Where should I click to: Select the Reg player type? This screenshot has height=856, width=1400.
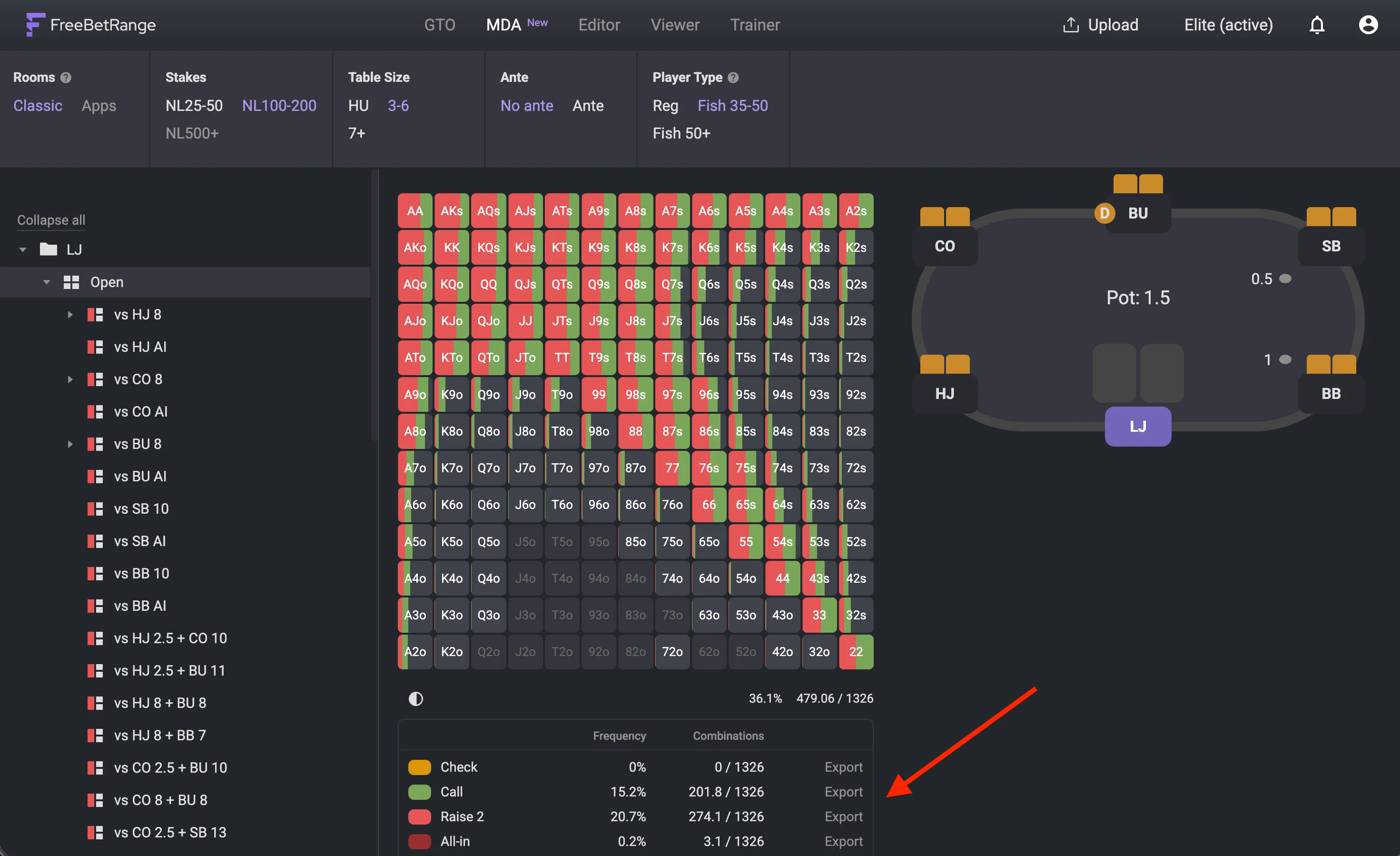(665, 106)
